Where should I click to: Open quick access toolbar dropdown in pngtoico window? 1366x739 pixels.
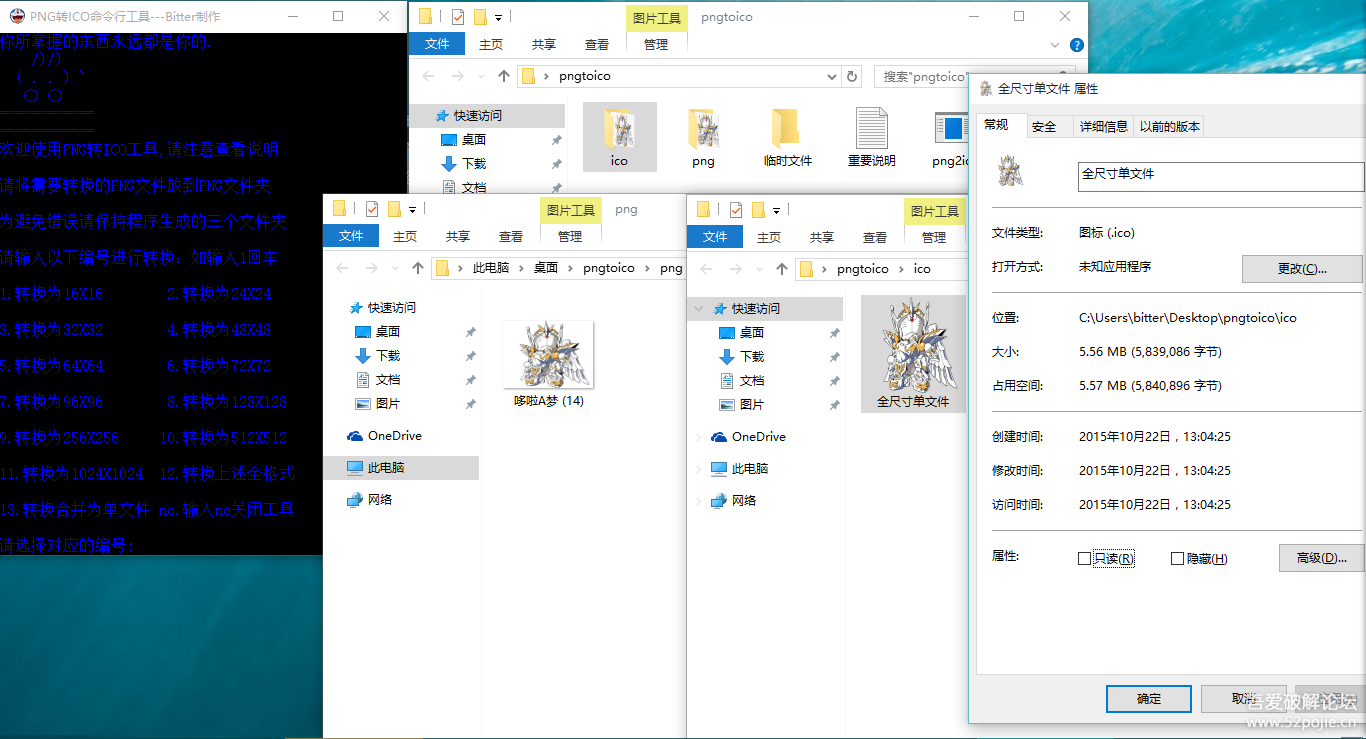tap(497, 16)
